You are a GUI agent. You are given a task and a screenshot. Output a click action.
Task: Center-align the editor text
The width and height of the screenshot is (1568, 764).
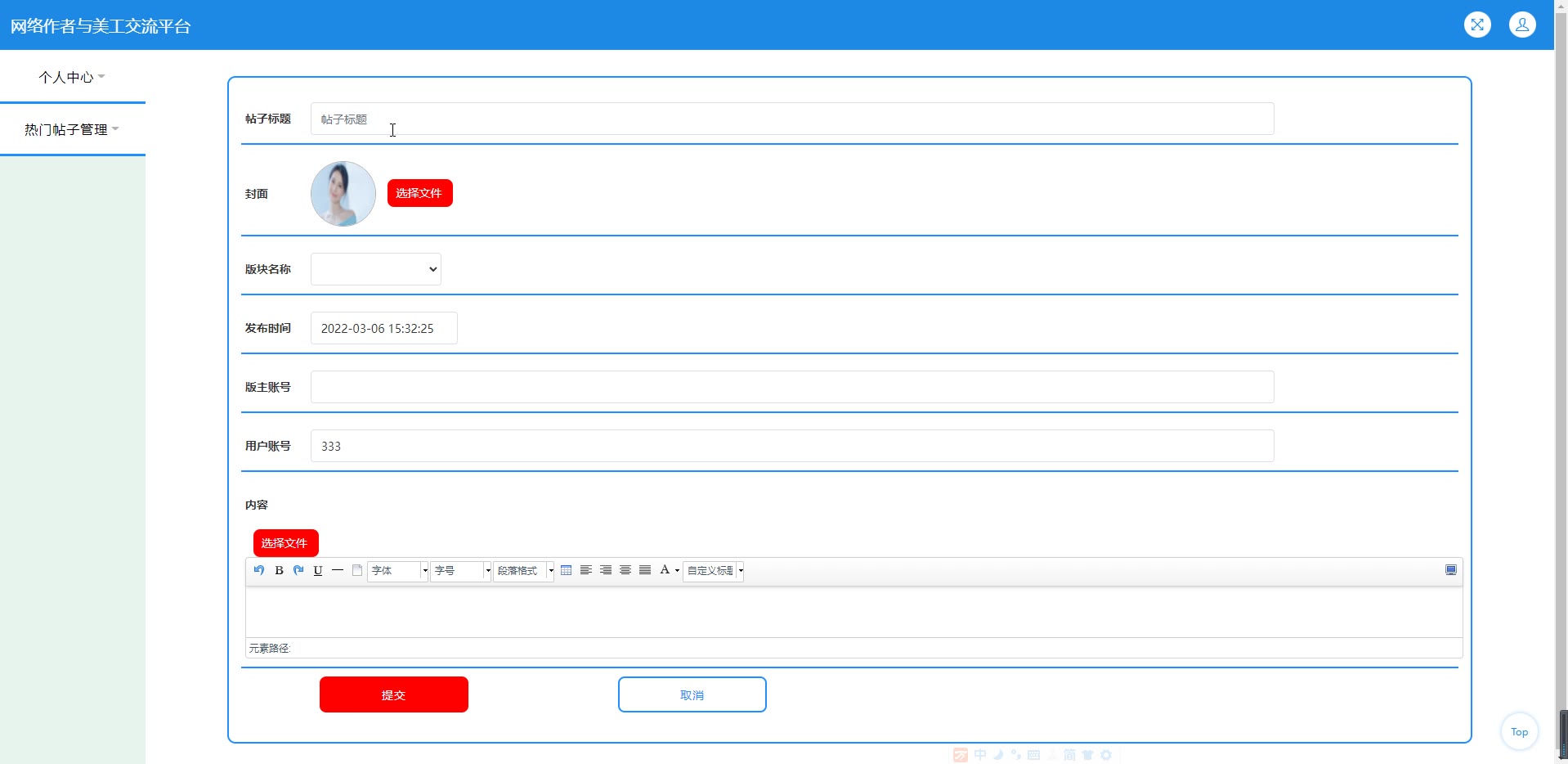coord(625,570)
